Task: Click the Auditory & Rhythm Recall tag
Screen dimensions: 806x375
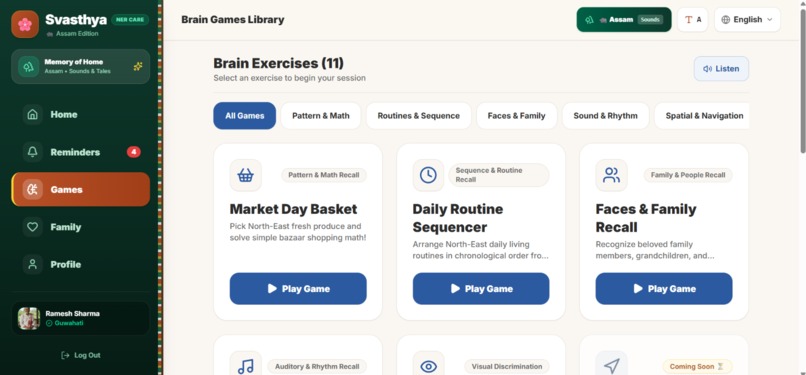Action: pos(317,367)
